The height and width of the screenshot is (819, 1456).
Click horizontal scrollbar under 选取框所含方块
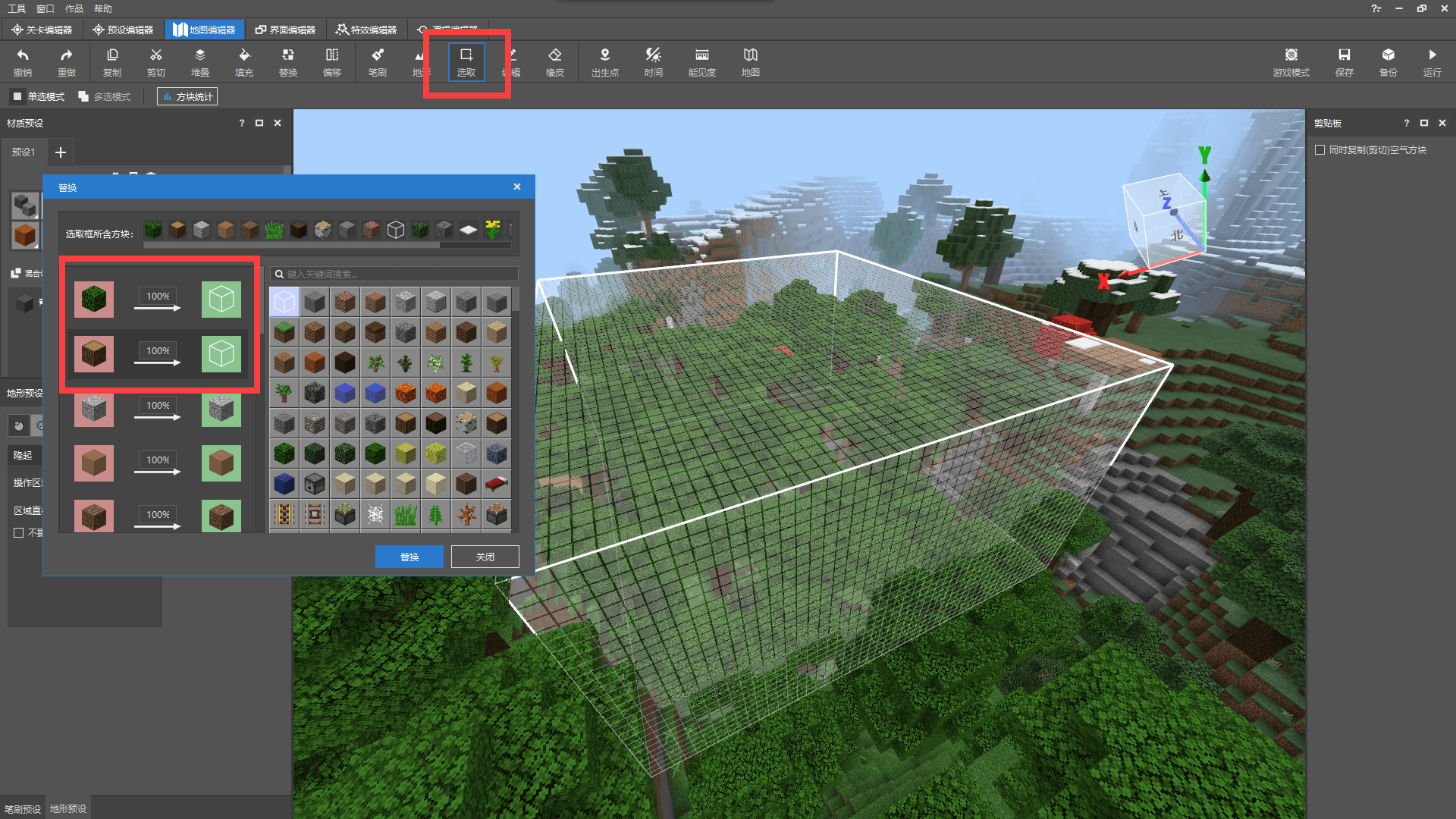pyautogui.click(x=291, y=245)
